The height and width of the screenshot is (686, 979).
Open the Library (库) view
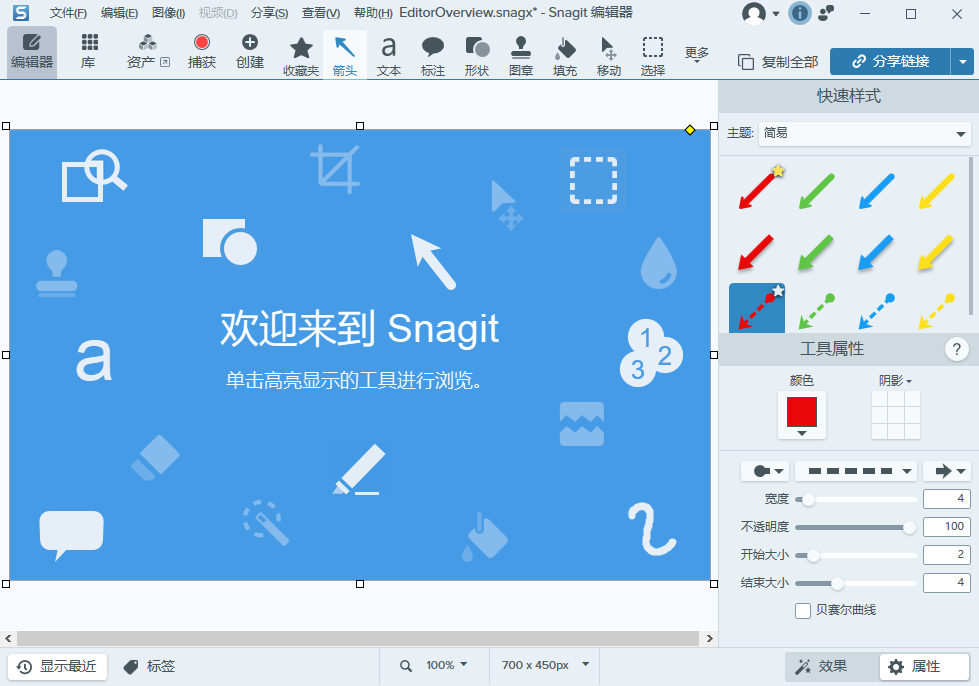pyautogui.click(x=89, y=52)
